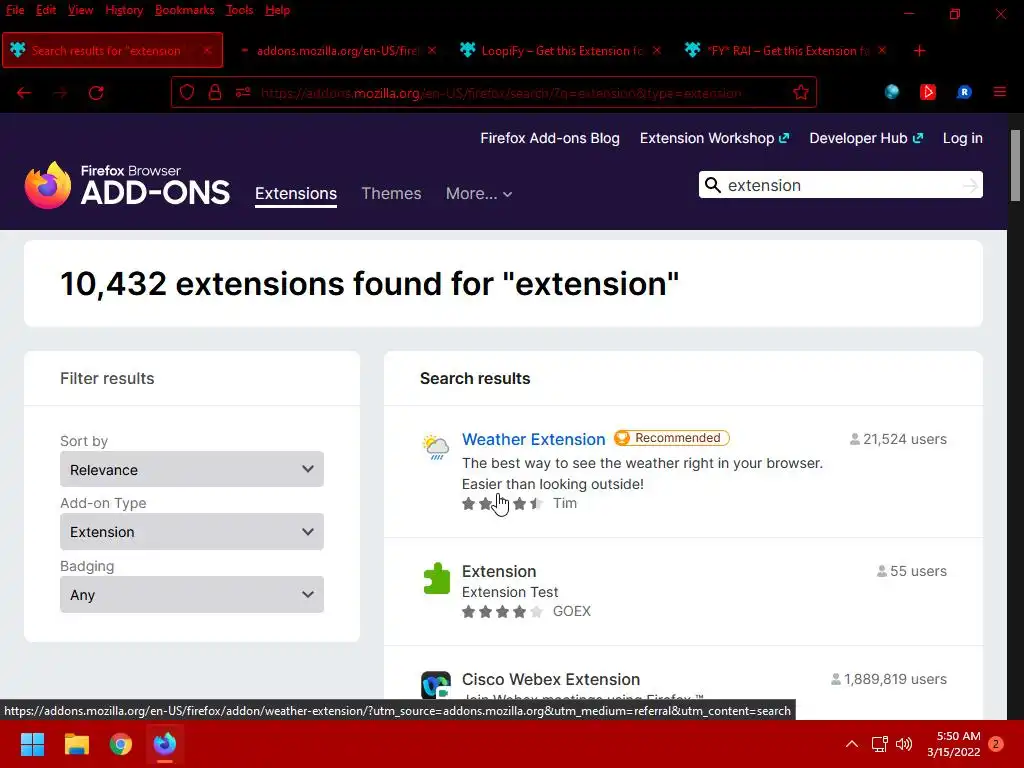Open the Edit menu
Image resolution: width=1024 pixels, height=768 pixels.
pyautogui.click(x=46, y=10)
